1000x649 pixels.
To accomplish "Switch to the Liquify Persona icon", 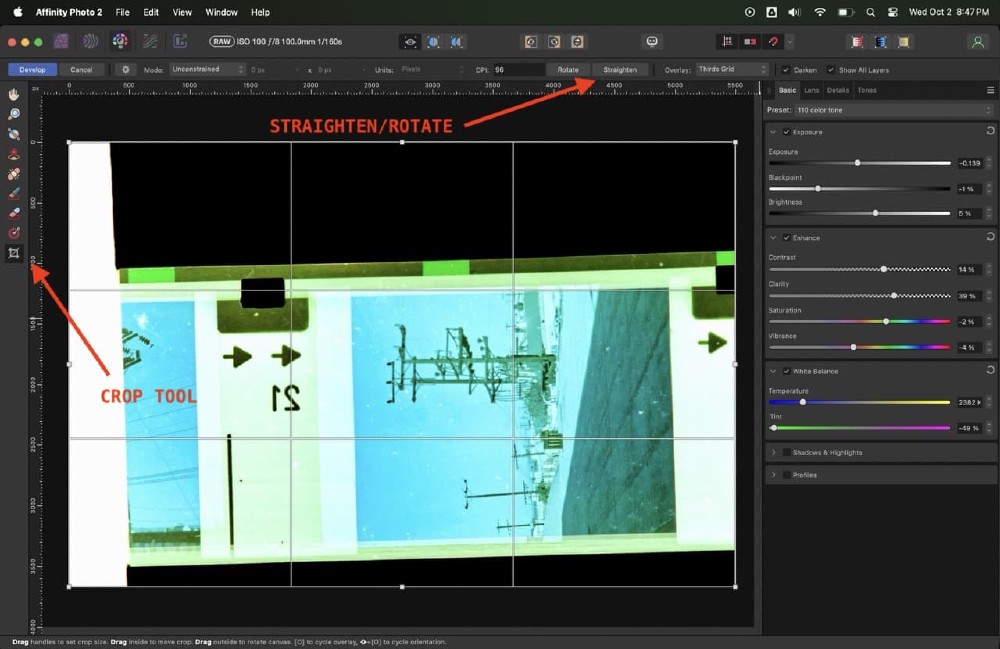I will (x=90, y=41).
